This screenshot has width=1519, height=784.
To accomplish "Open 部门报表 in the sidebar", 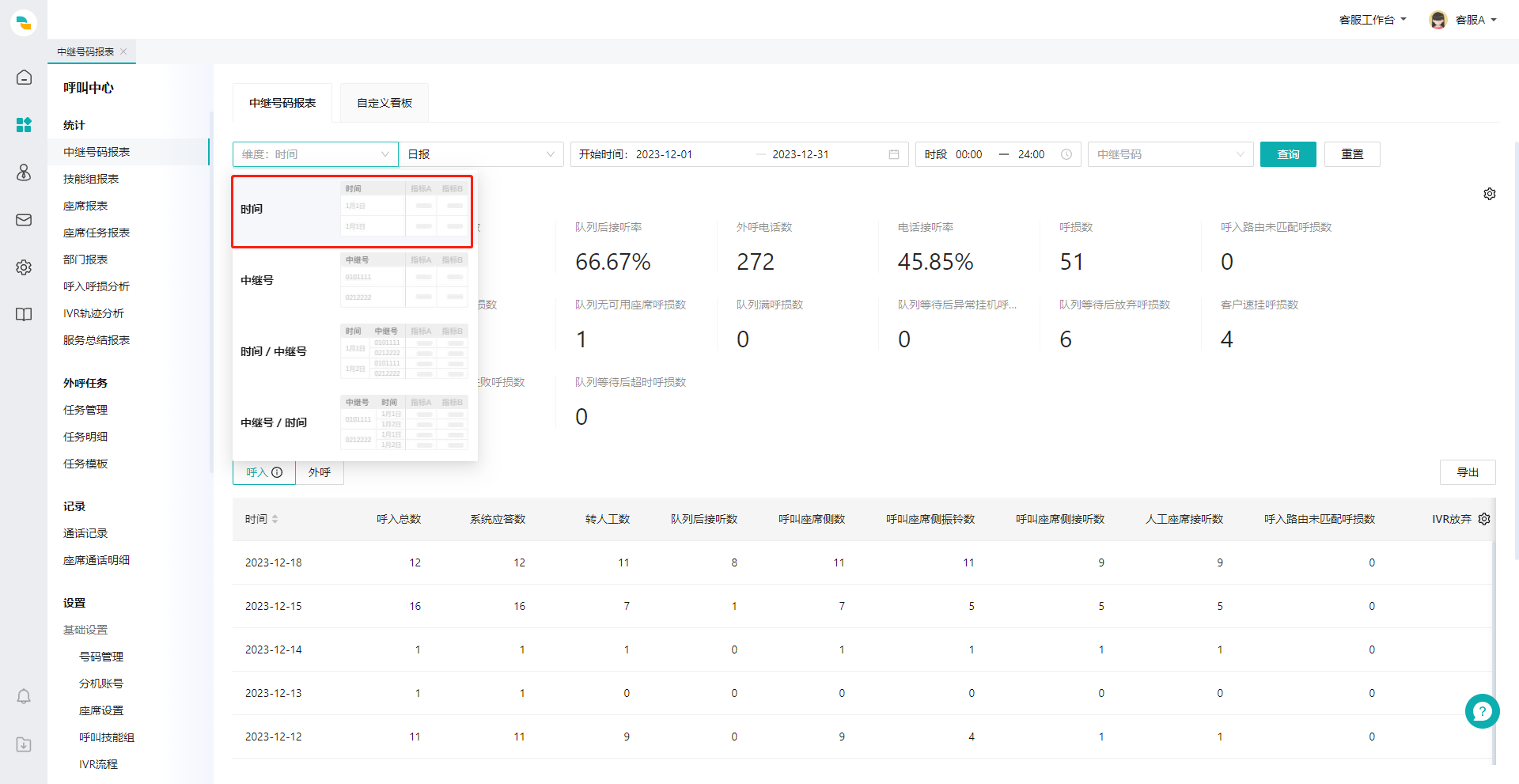I will tap(85, 259).
